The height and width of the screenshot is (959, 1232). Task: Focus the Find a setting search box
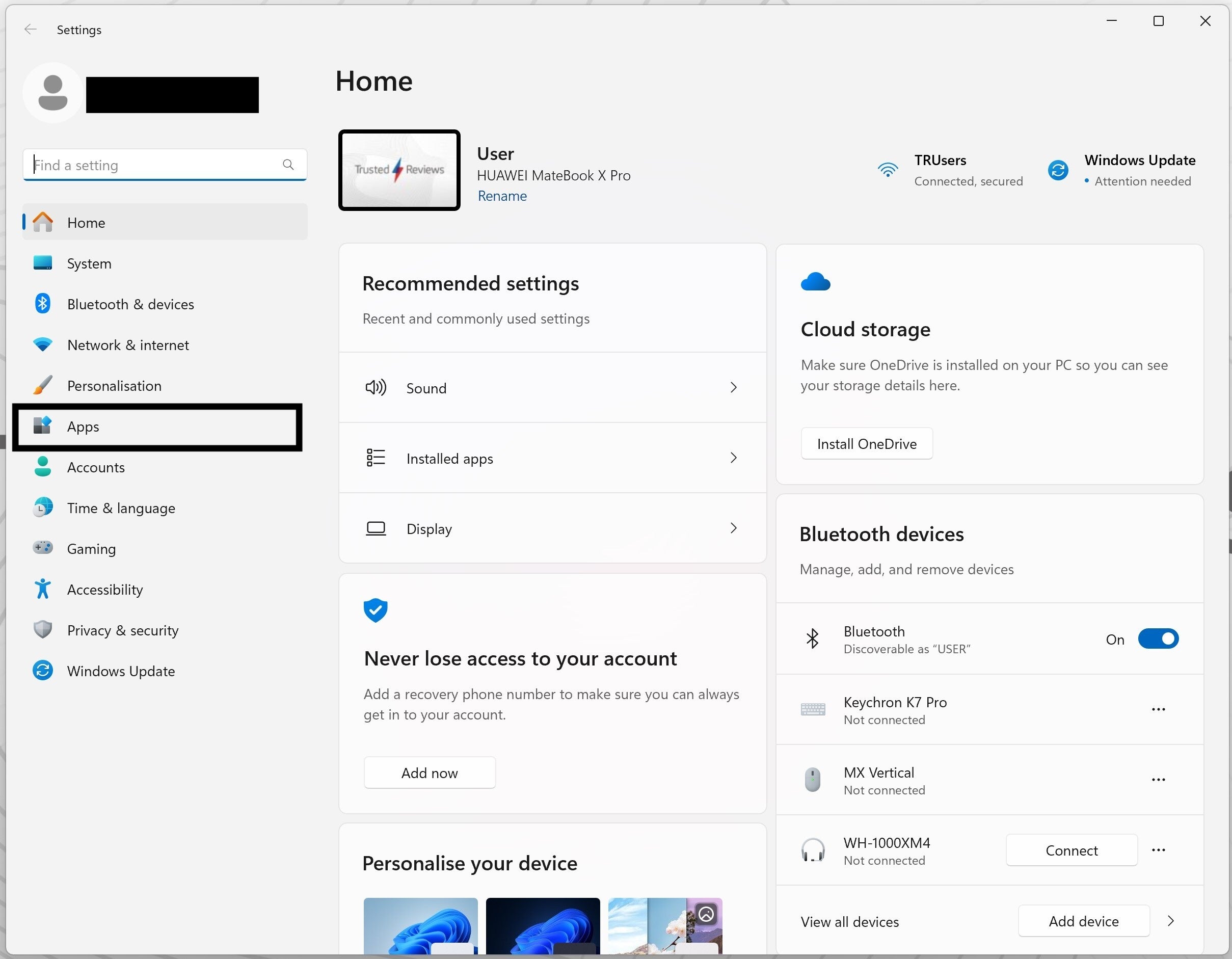(x=165, y=165)
